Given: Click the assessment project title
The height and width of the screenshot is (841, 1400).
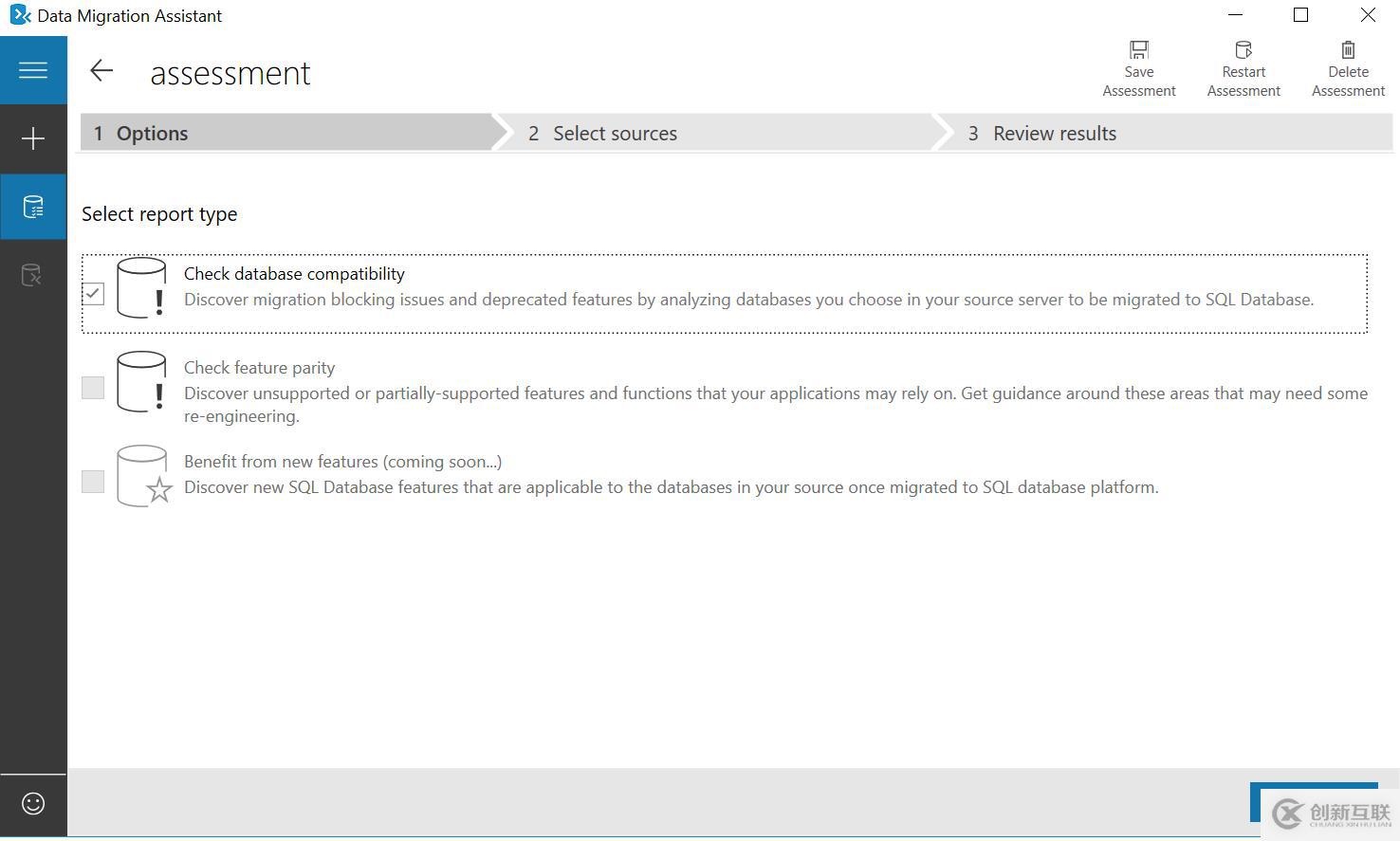Looking at the screenshot, I should [x=230, y=73].
